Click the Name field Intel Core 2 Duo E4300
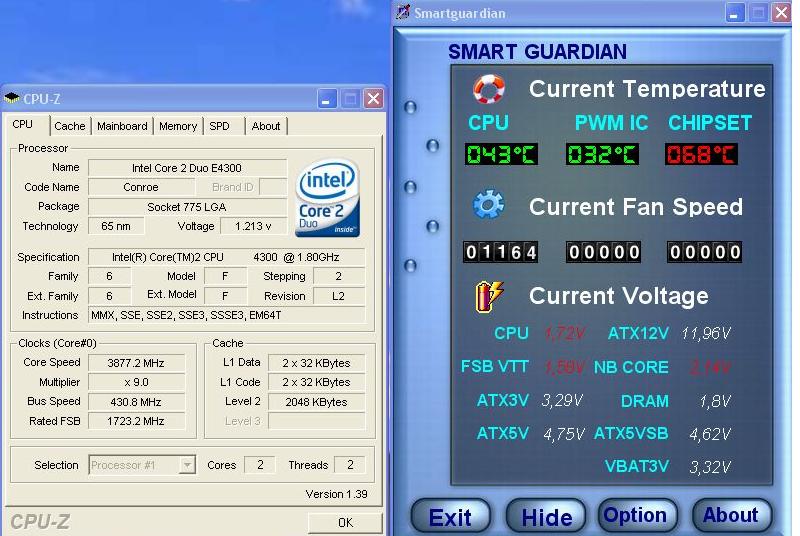 point(187,168)
